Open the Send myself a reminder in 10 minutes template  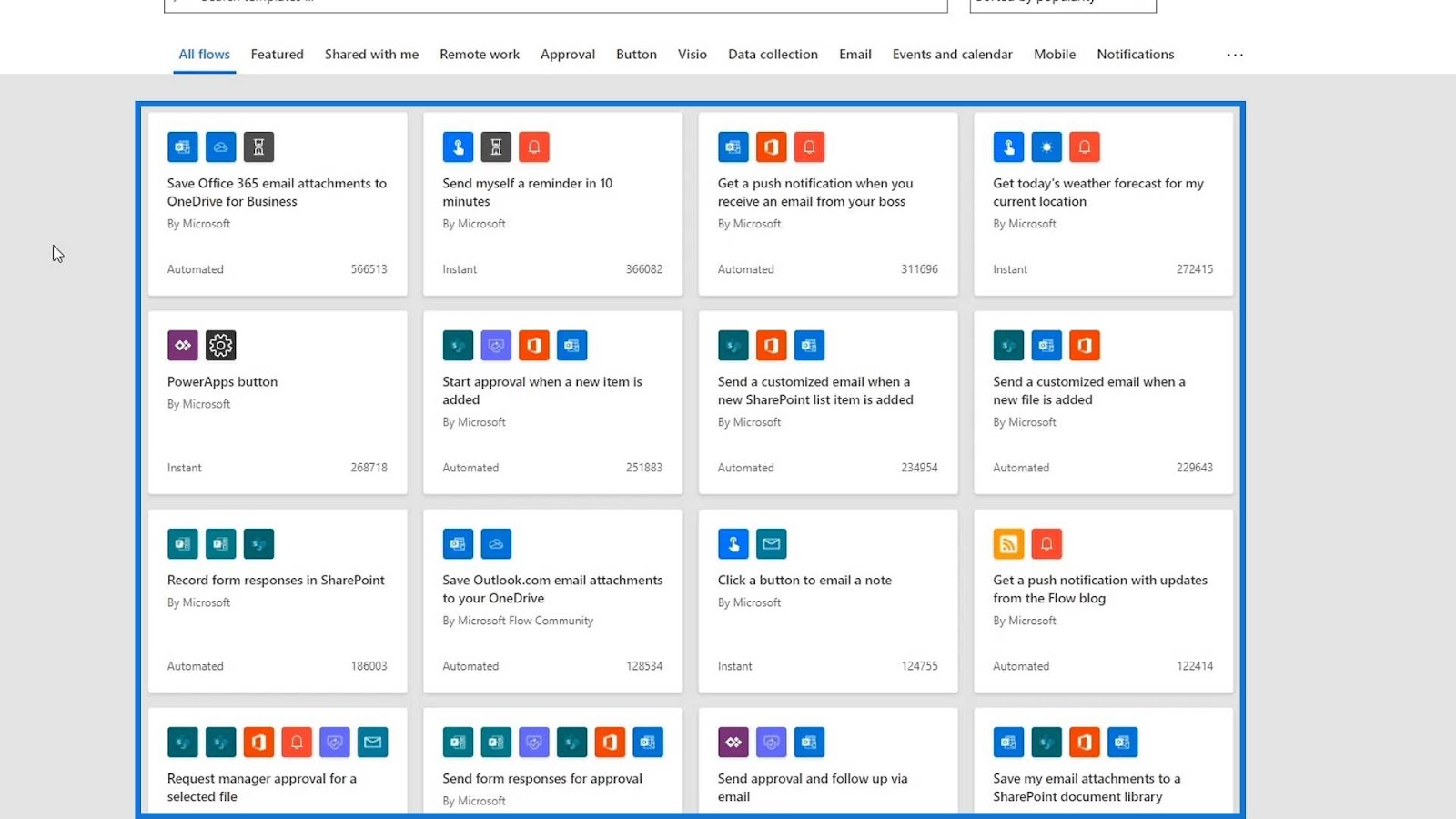[553, 204]
